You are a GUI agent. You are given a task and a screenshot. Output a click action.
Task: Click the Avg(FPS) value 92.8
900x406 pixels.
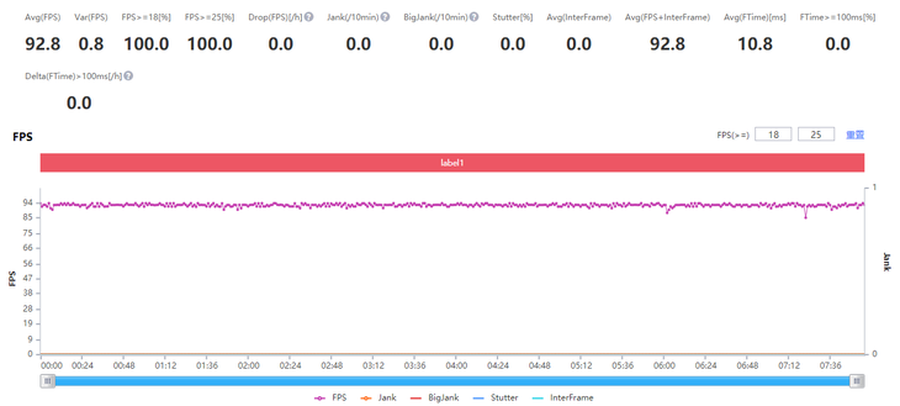[x=43, y=44]
